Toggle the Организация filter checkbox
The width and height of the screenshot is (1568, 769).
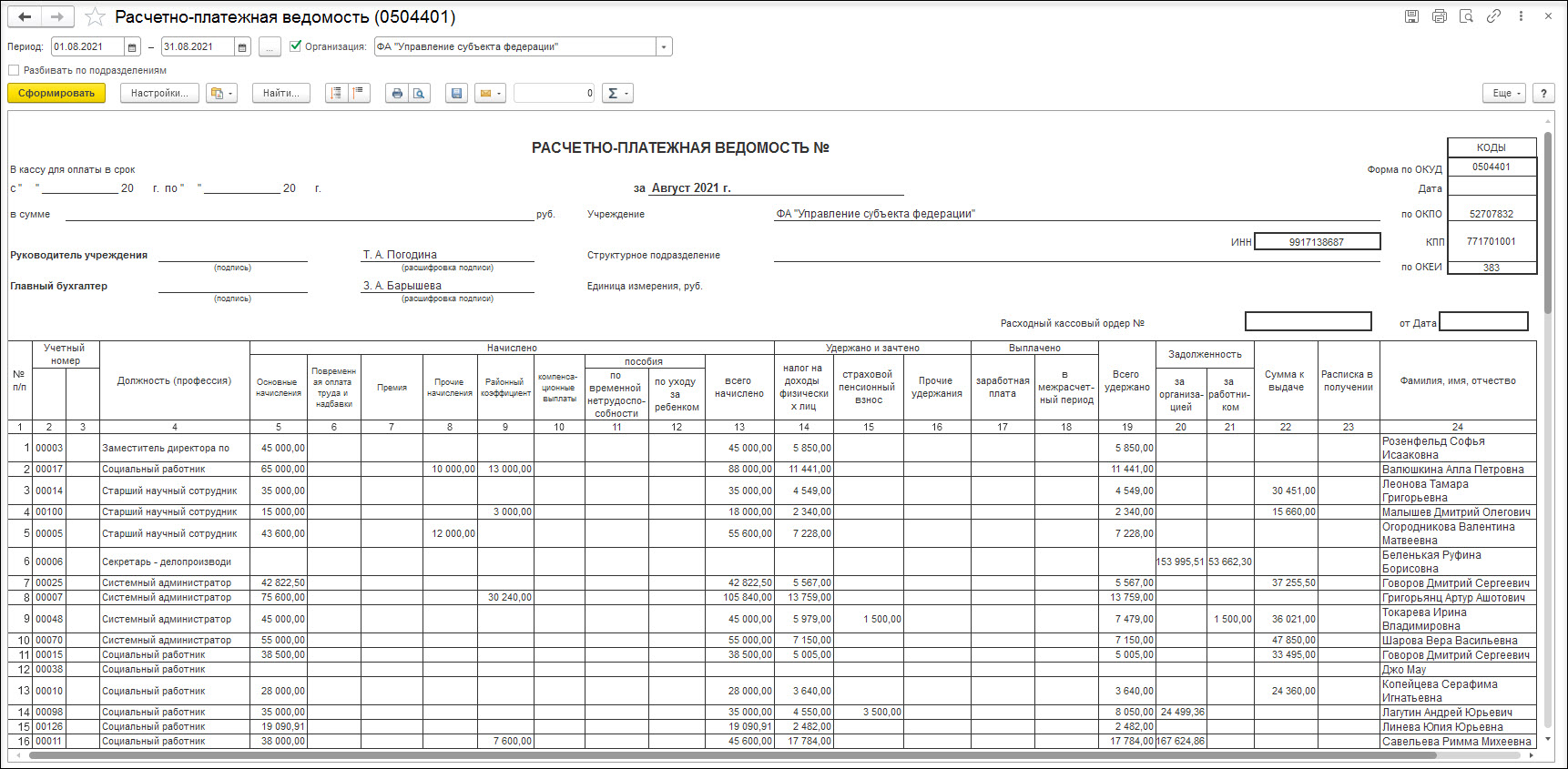point(295,46)
